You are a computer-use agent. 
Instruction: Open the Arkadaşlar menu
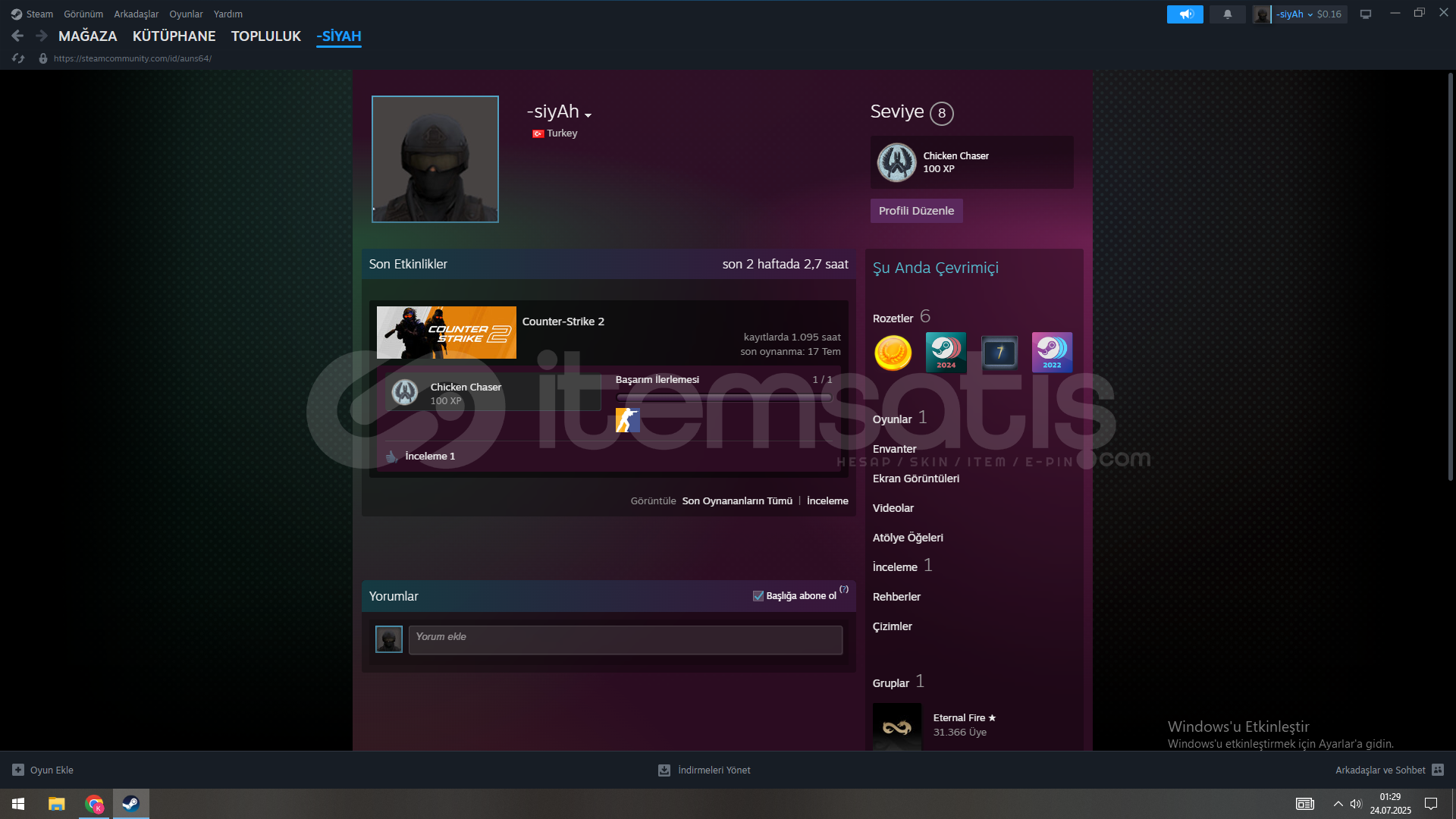click(x=136, y=14)
